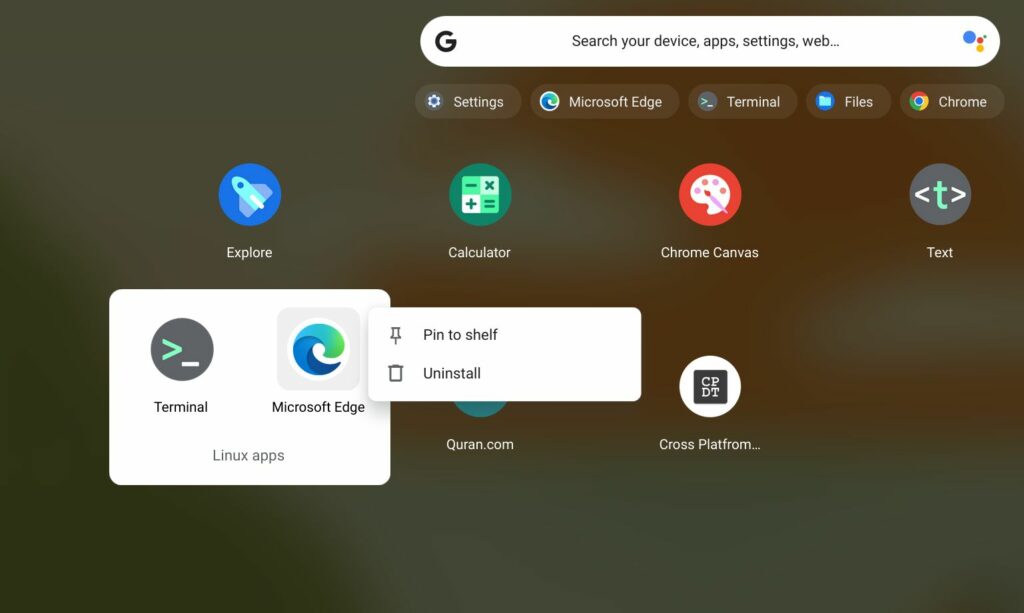The height and width of the screenshot is (613, 1024).
Task: Select Microsoft Edge in the Linux apps folder
Action: (x=318, y=350)
